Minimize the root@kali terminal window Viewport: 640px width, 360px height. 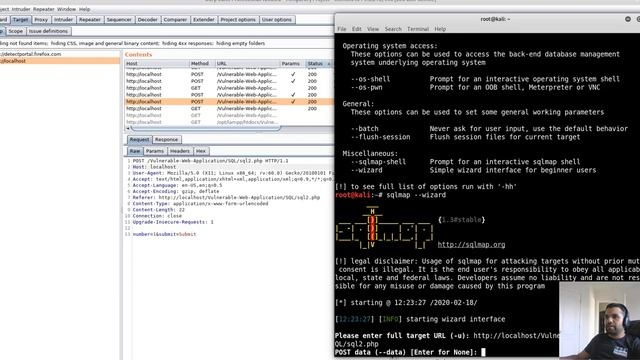click(x=628, y=19)
